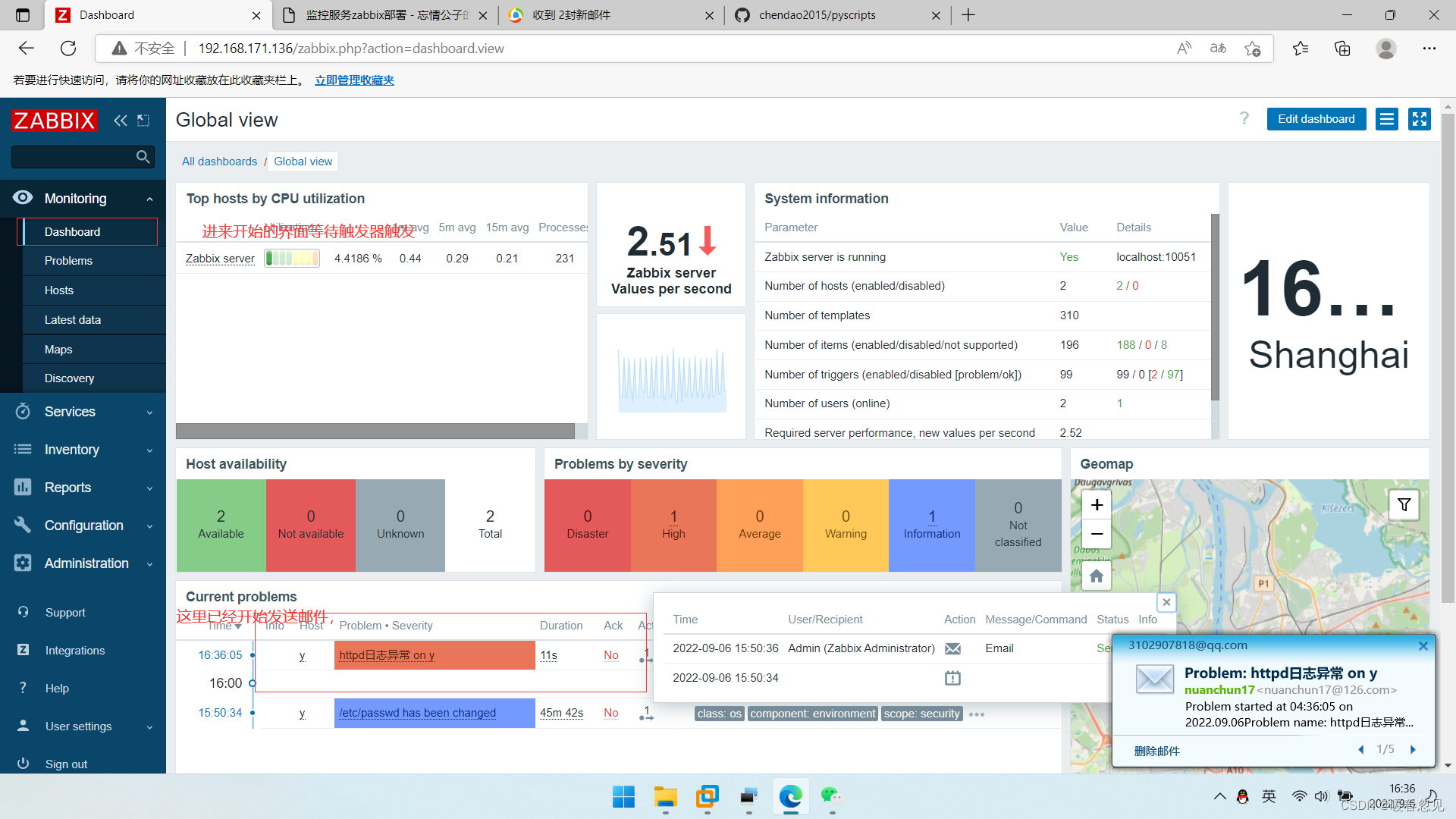Expand the User settings section
The width and height of the screenshot is (1456, 819).
(83, 726)
